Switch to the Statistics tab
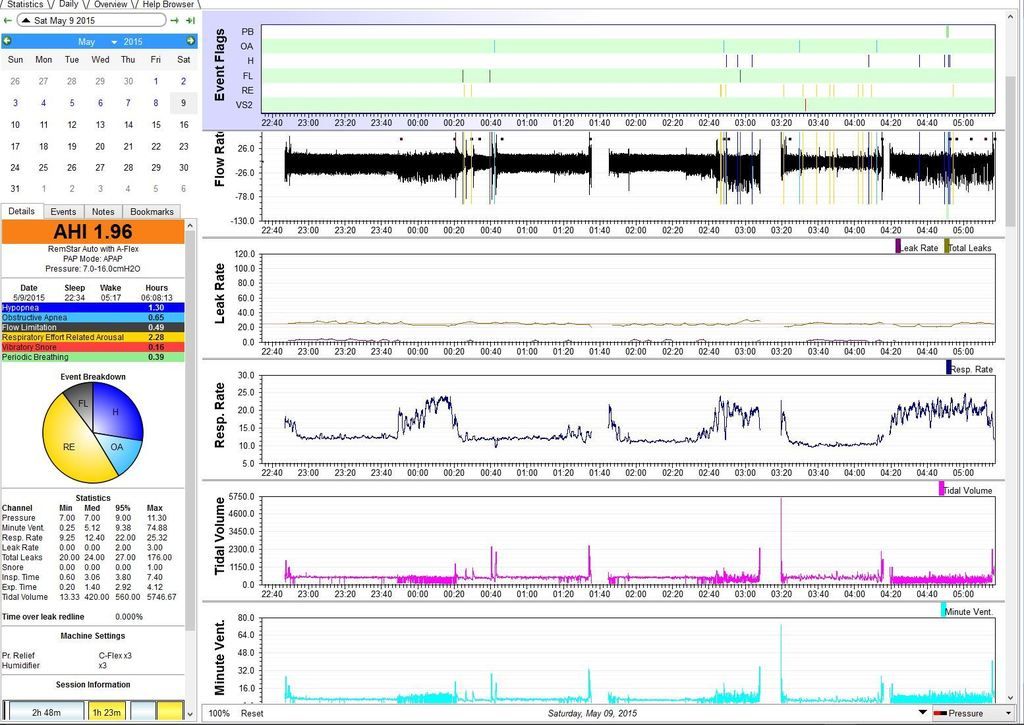 (25, 4)
